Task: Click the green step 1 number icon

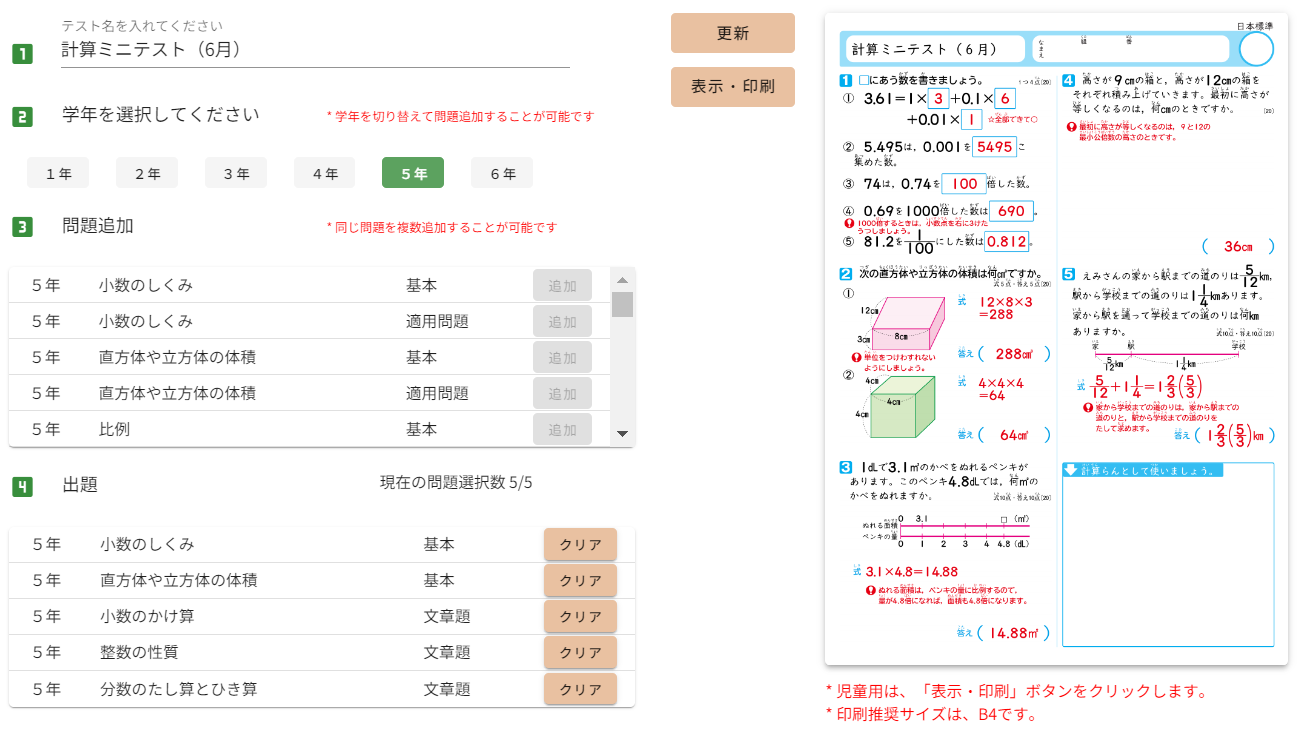Action: point(22,54)
